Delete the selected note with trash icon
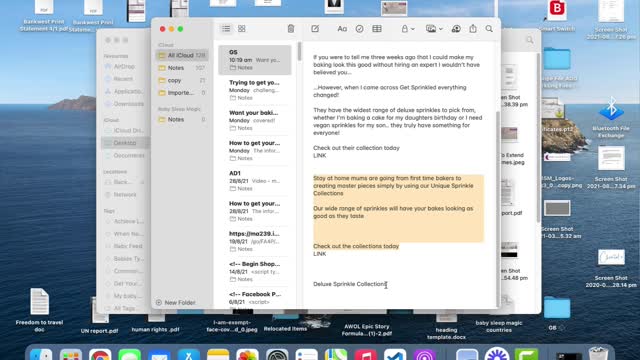 coord(291,29)
